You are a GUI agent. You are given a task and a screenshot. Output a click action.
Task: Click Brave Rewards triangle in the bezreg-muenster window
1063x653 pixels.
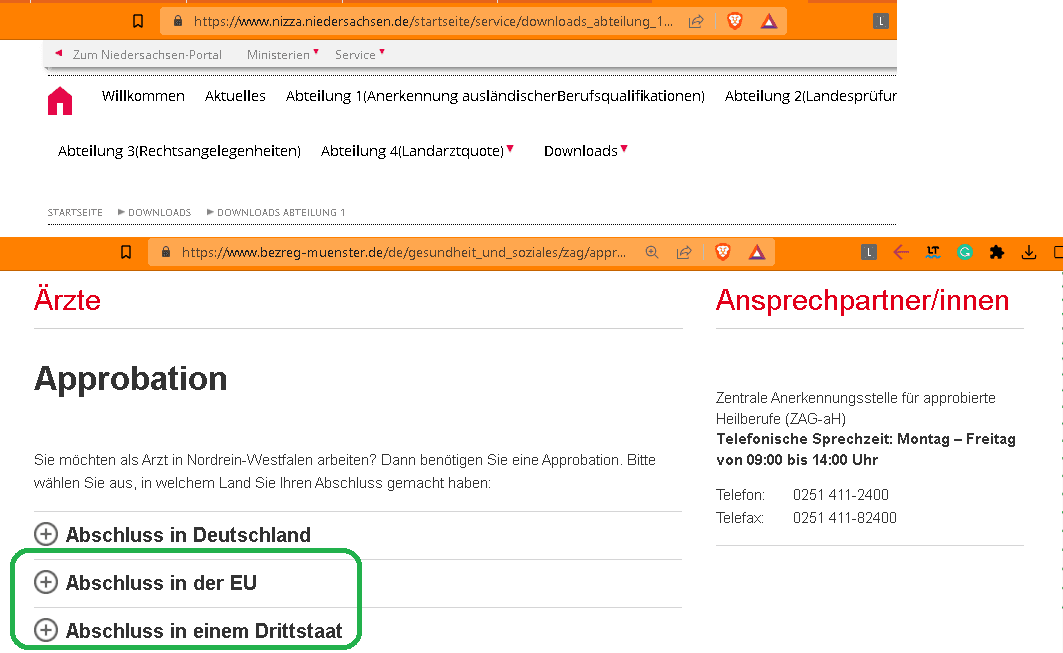coord(757,253)
